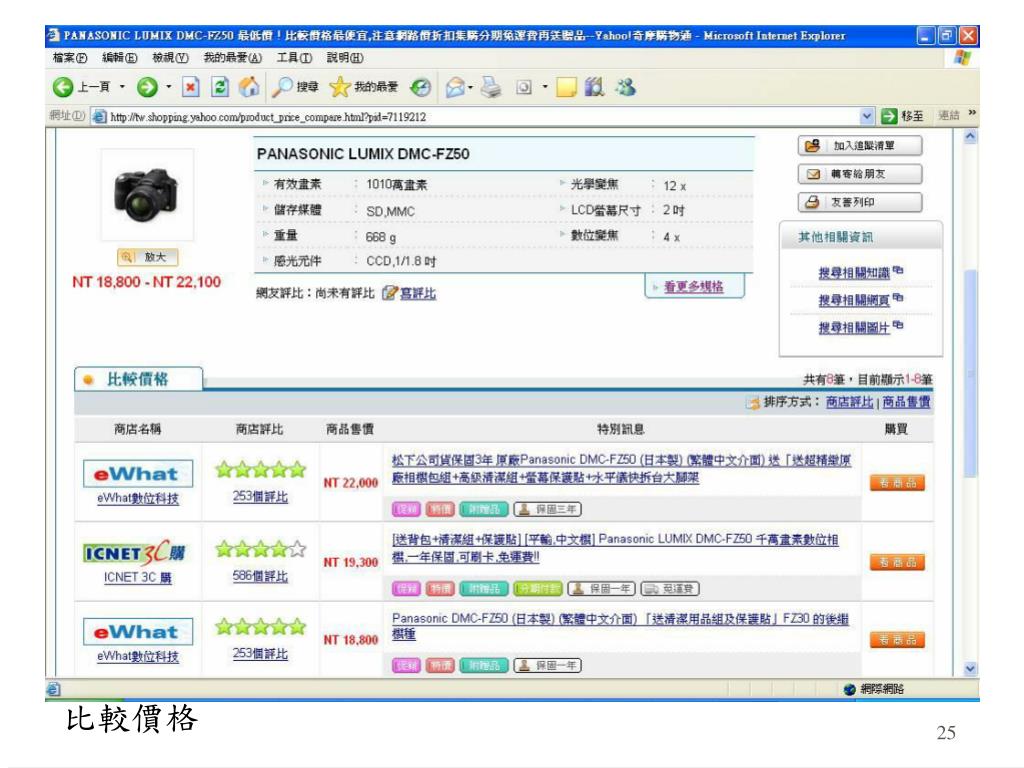Go back with the 上一頁 button
This screenshot has width=1024, height=768.
point(81,87)
